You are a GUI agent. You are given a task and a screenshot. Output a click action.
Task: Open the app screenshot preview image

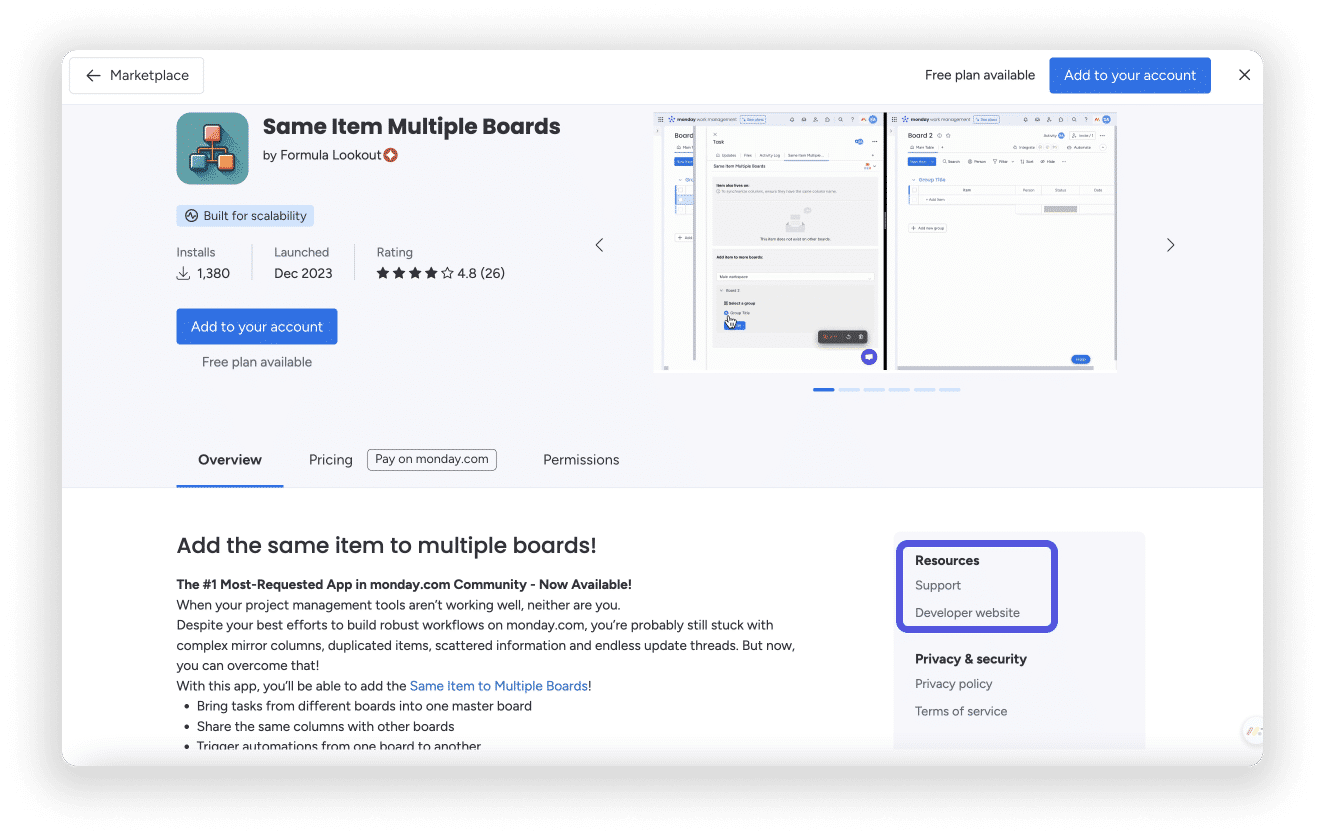884,242
